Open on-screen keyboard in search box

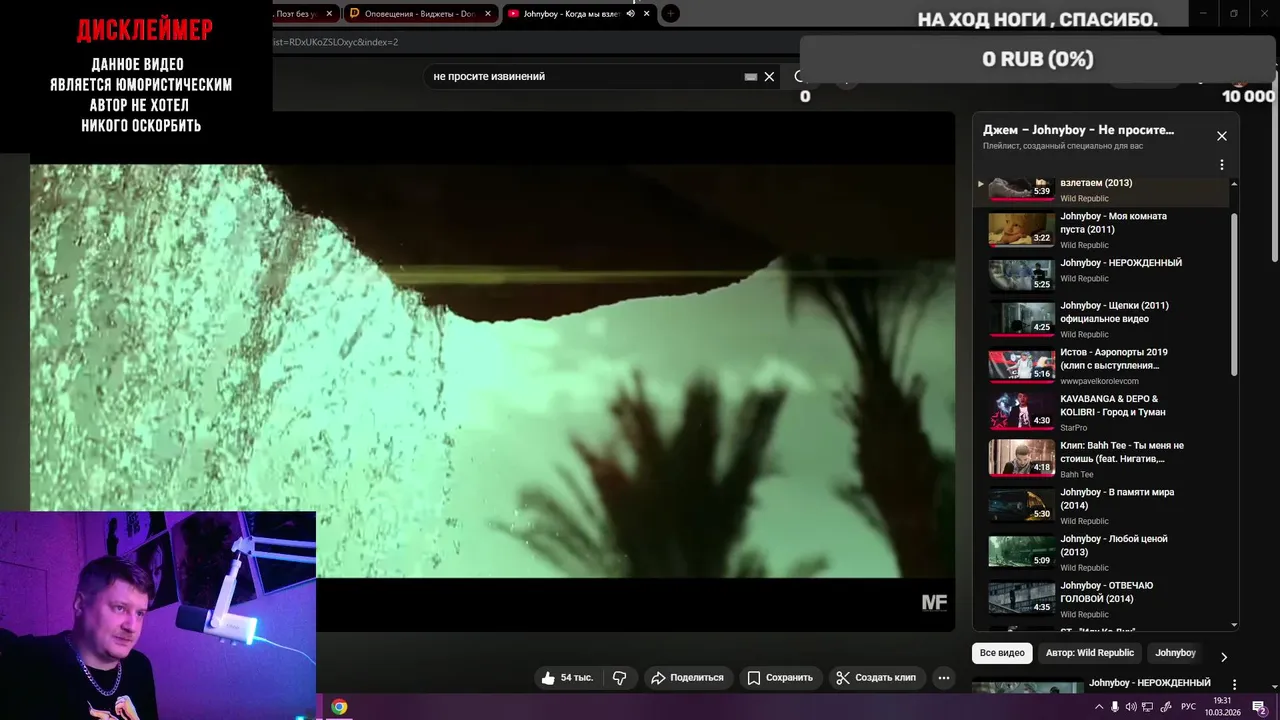pyautogui.click(x=750, y=76)
